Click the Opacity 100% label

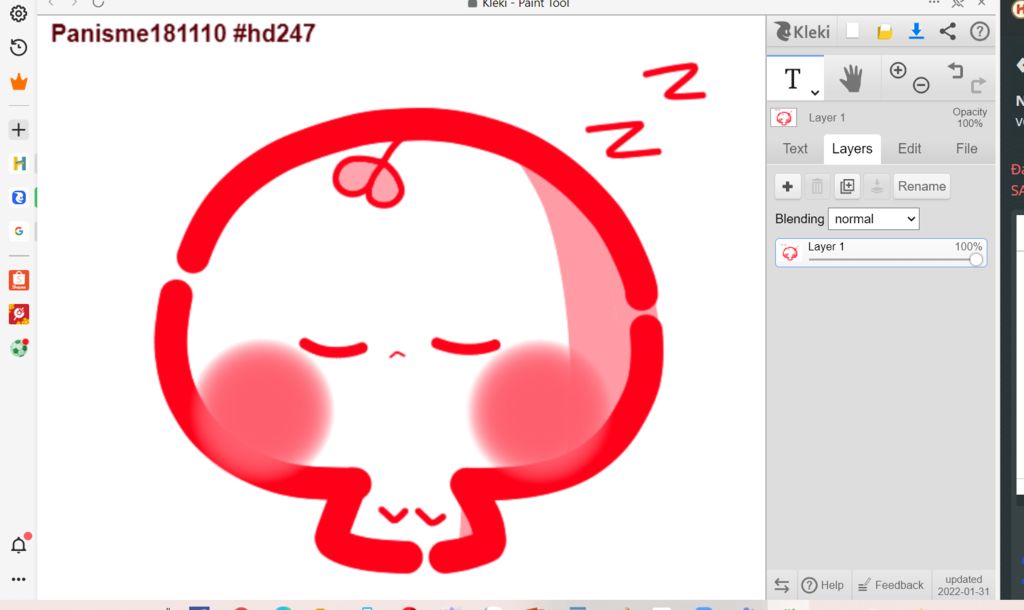coord(970,118)
